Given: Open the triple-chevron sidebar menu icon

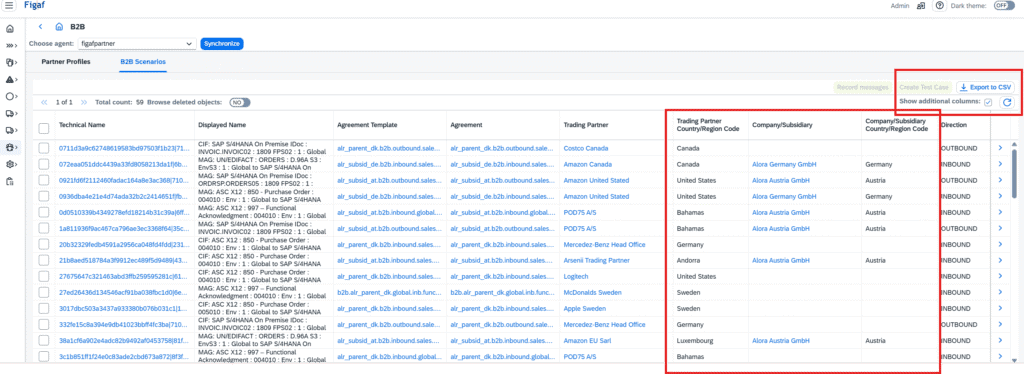Looking at the screenshot, I should pos(10,46).
